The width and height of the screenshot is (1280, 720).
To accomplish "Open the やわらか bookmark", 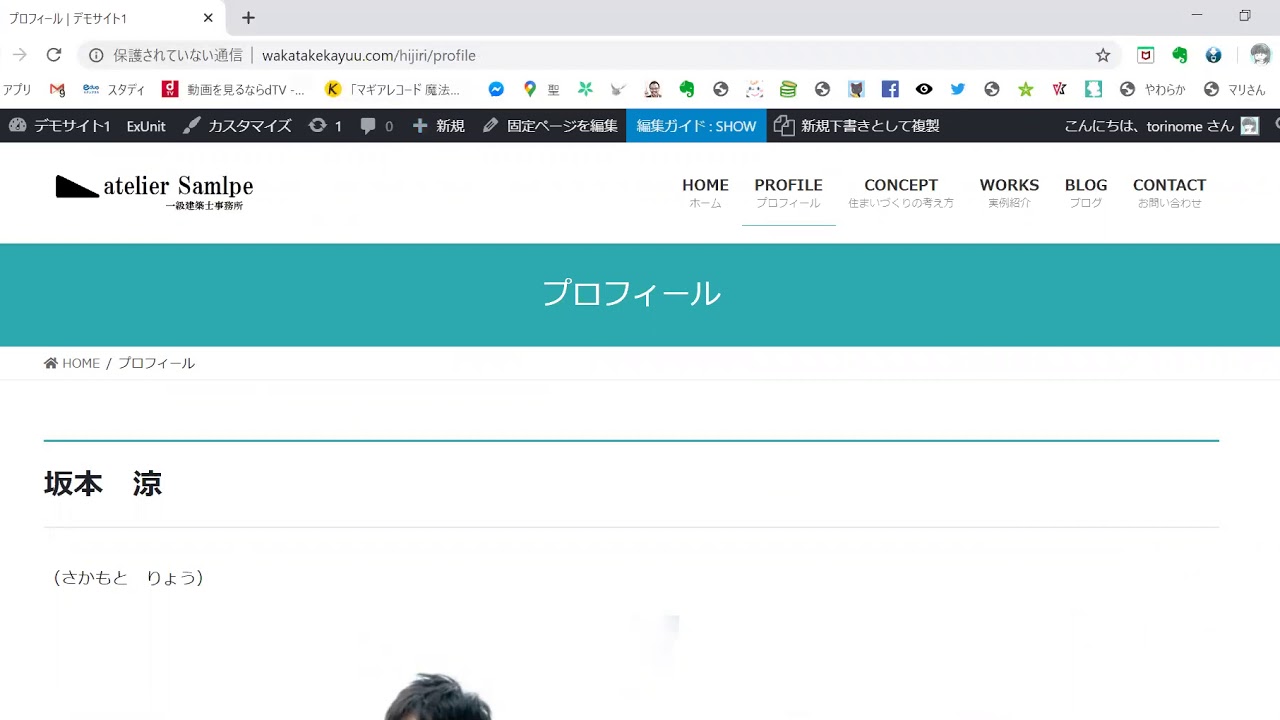I will pos(1152,89).
